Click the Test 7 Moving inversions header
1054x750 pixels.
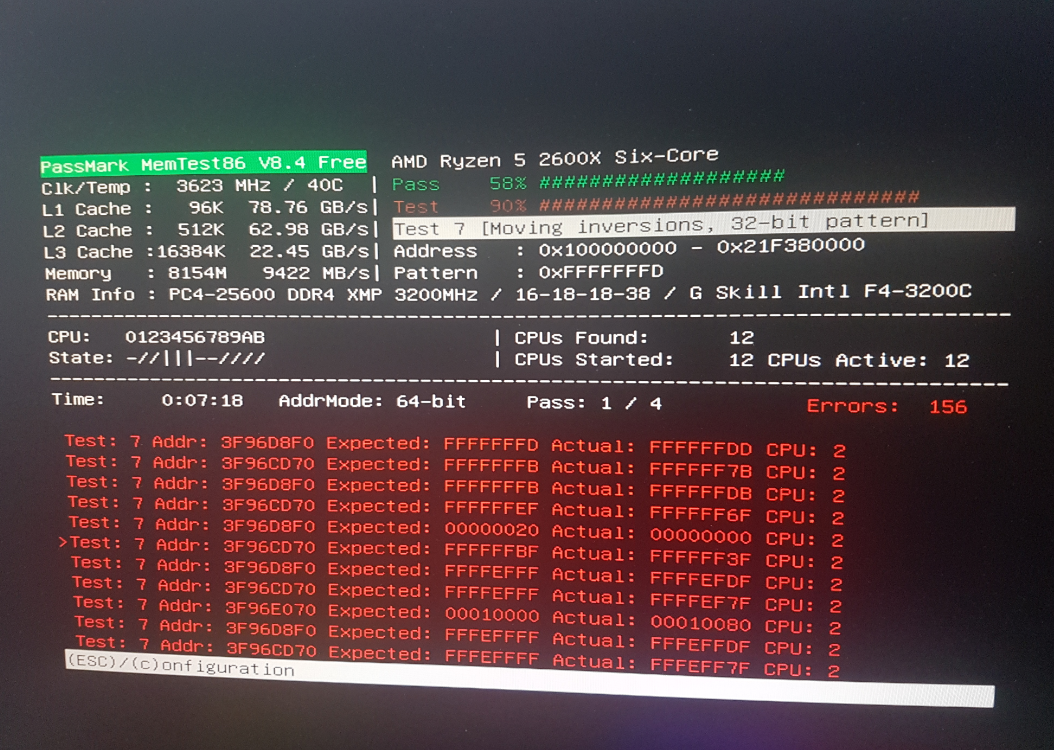pyautogui.click(x=703, y=224)
